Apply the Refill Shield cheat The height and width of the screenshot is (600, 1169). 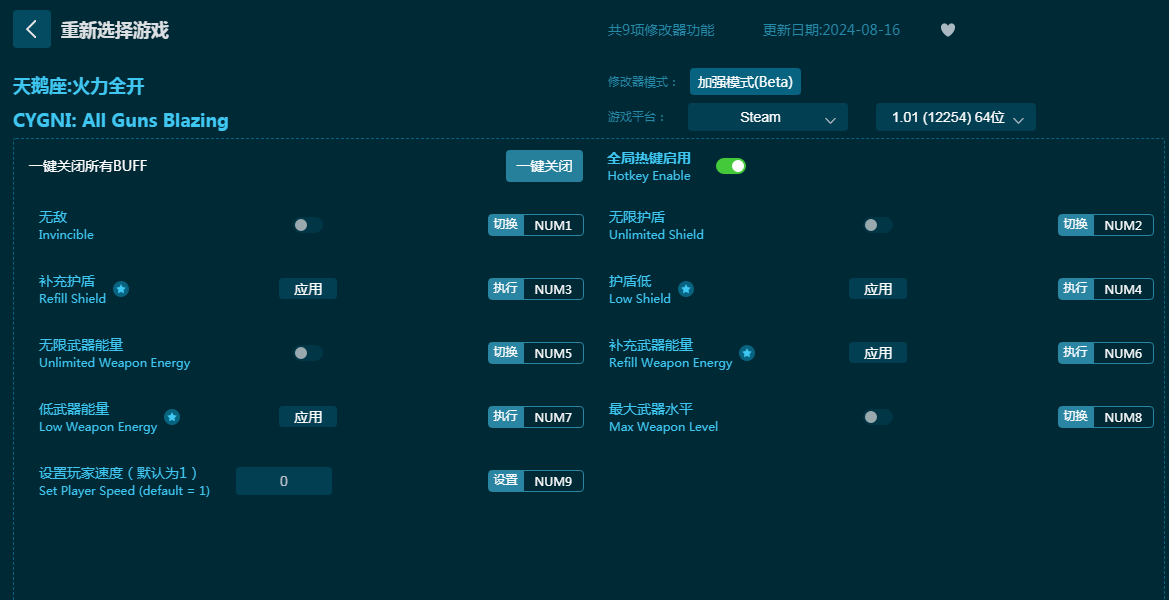pos(308,289)
